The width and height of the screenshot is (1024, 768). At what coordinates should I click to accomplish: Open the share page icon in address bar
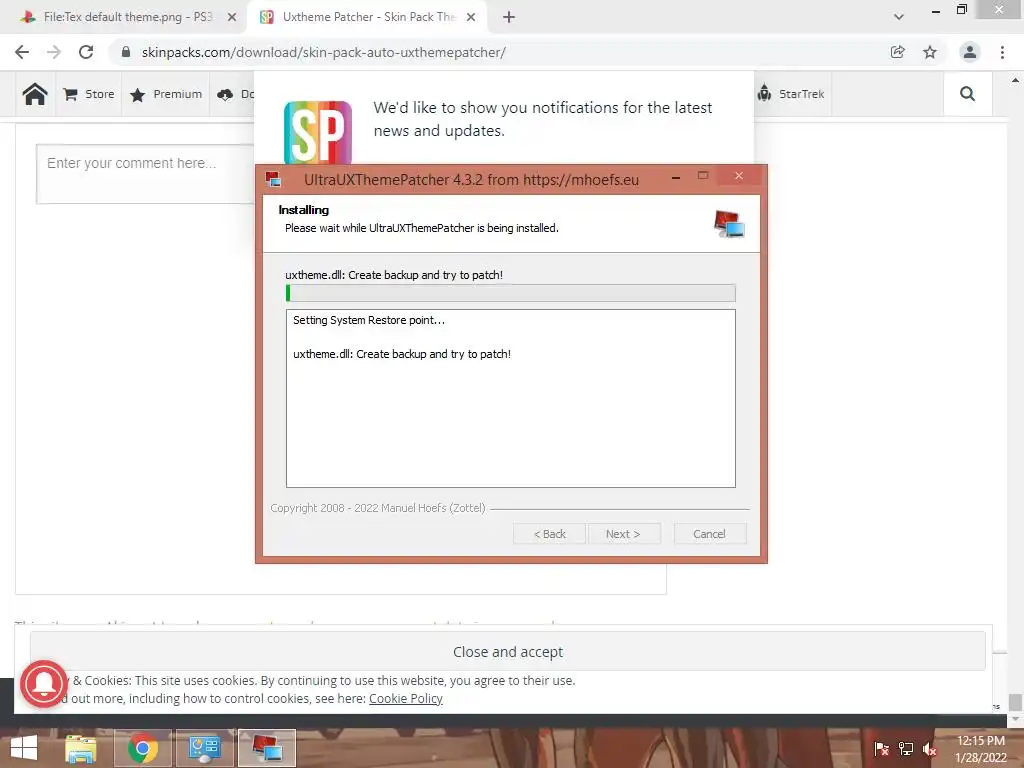tap(898, 52)
